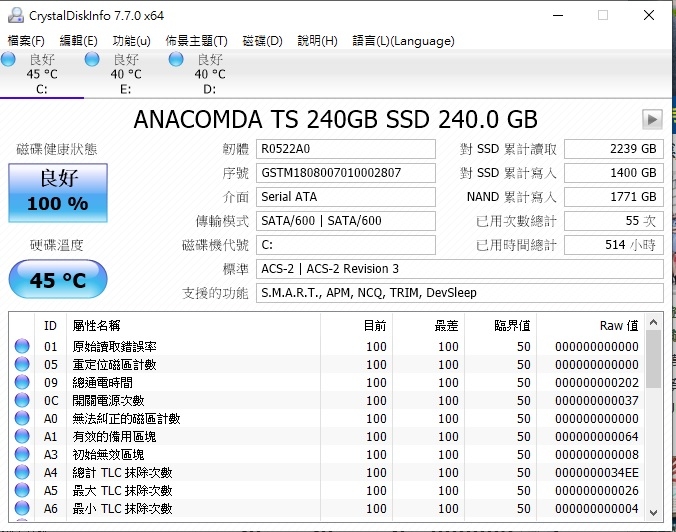The height and width of the screenshot is (532, 676).
Task: Open the 說明(H) menu
Action: 317,41
